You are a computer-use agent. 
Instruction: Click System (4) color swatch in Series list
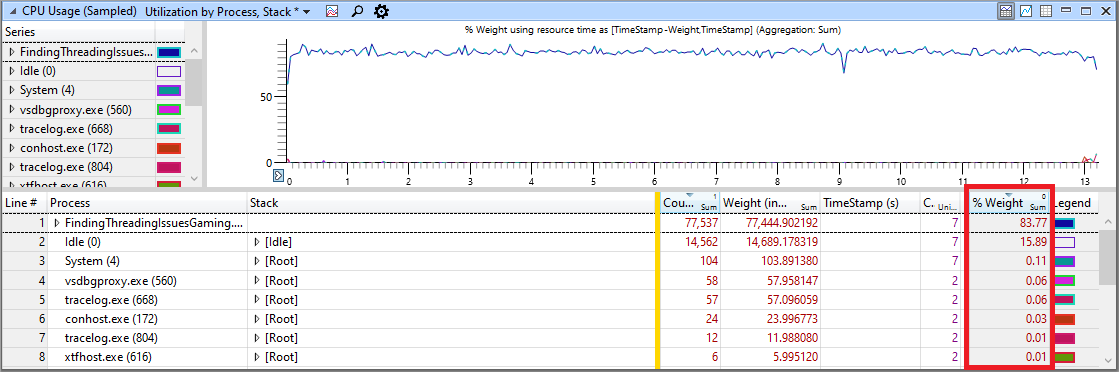pyautogui.click(x=169, y=91)
